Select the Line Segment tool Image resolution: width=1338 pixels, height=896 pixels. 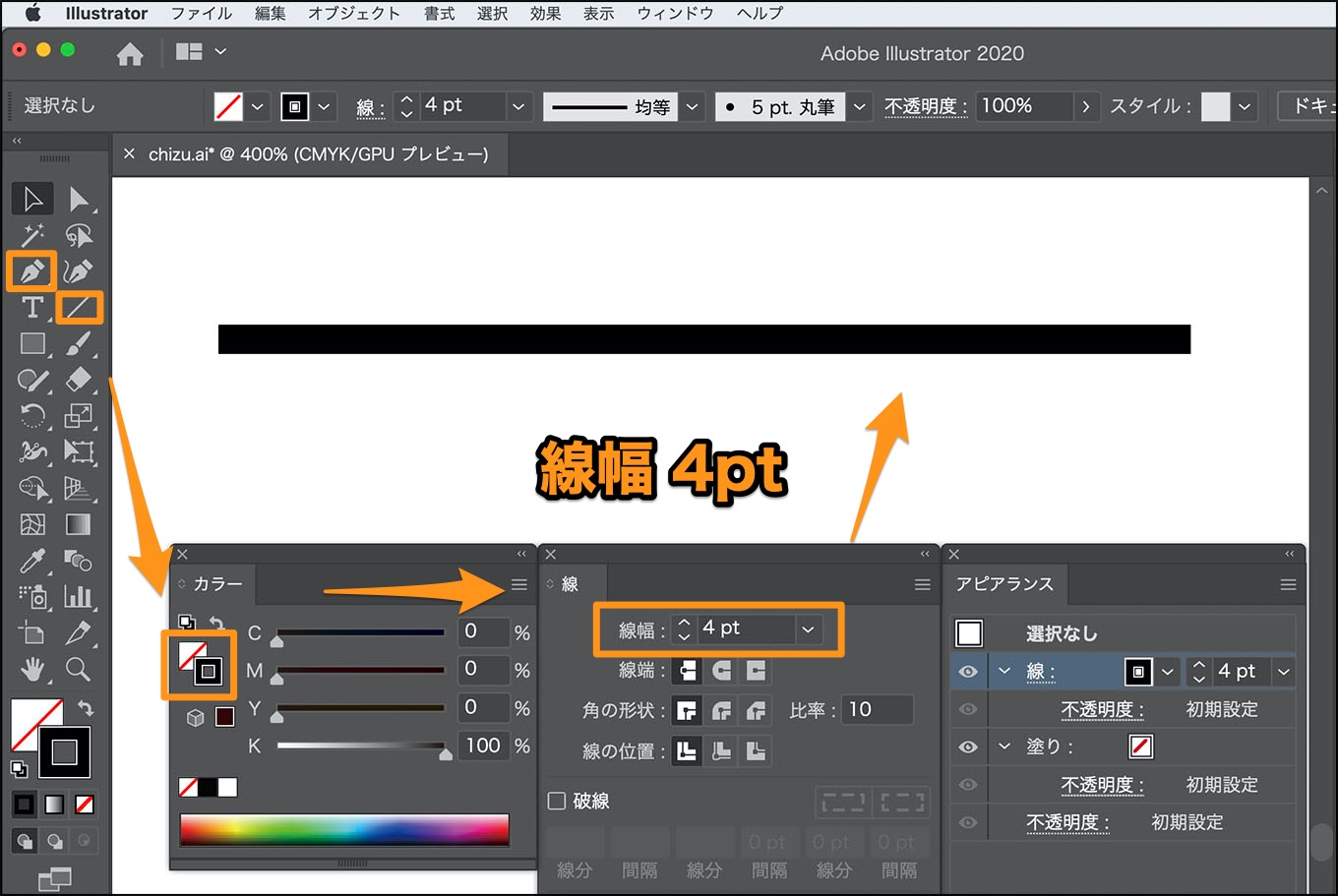point(79,308)
